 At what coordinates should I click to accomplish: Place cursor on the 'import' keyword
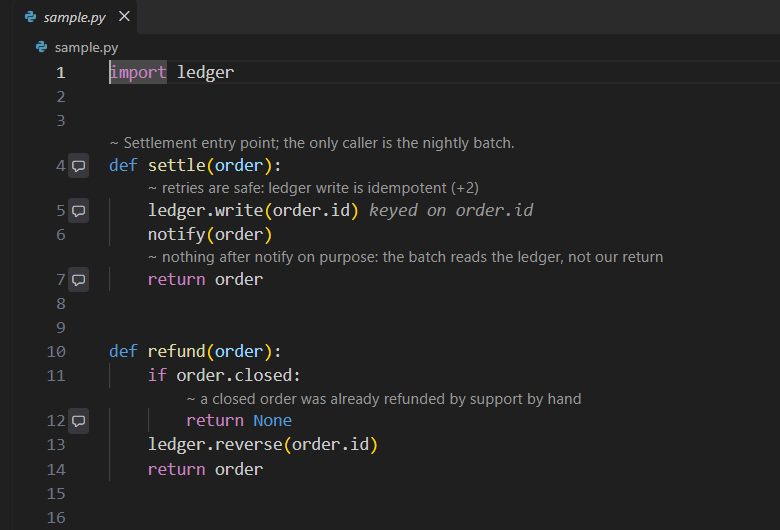pos(138,73)
